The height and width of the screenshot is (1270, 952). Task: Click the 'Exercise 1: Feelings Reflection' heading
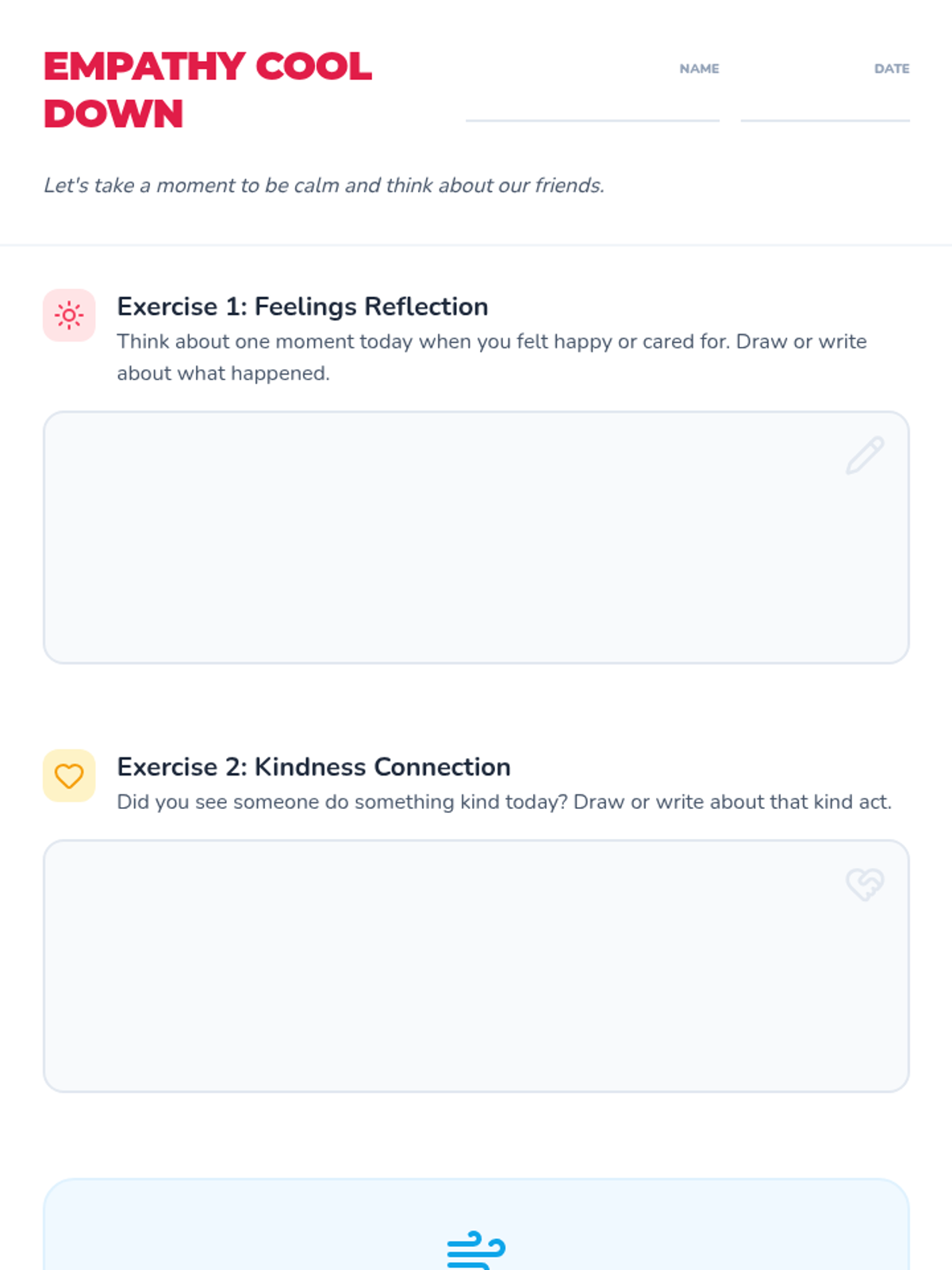tap(302, 306)
